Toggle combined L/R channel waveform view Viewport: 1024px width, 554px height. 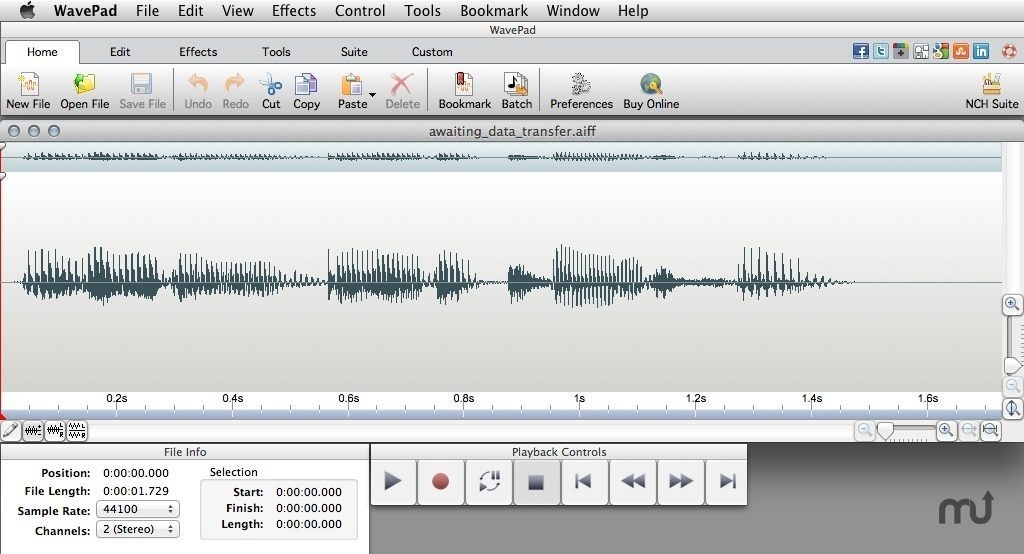click(55, 430)
